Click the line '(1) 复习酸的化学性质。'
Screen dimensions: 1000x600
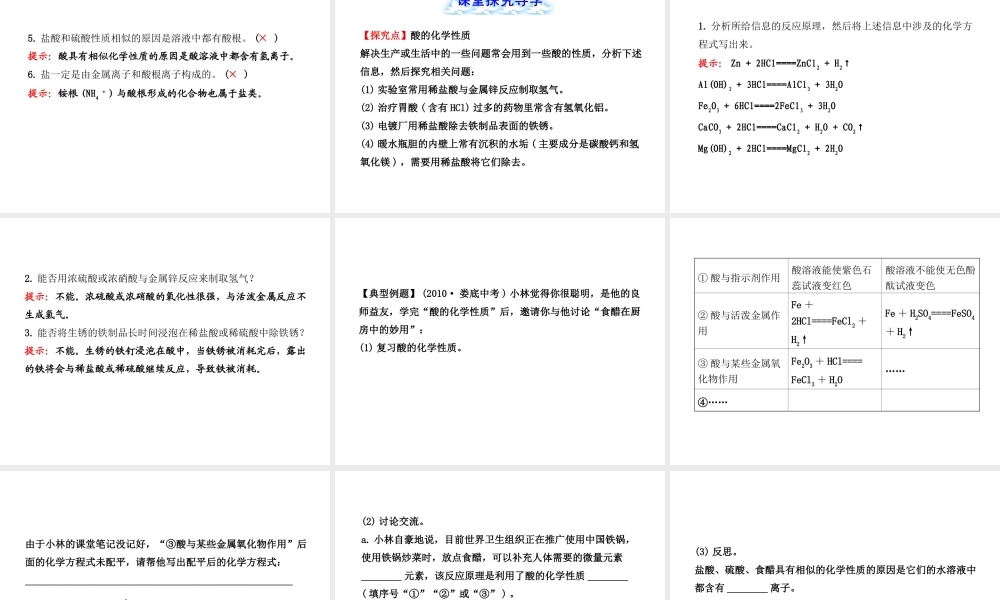coord(412,348)
